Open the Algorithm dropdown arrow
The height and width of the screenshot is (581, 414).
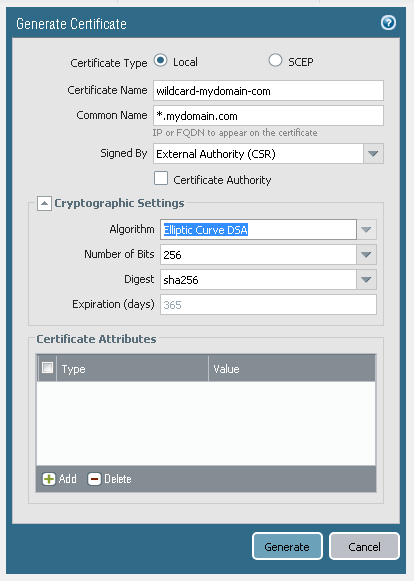tap(366, 230)
